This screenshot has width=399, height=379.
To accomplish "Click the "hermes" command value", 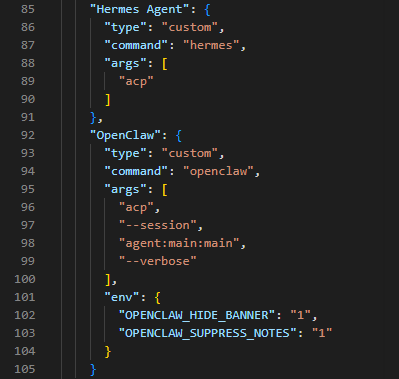I will [x=211, y=45].
